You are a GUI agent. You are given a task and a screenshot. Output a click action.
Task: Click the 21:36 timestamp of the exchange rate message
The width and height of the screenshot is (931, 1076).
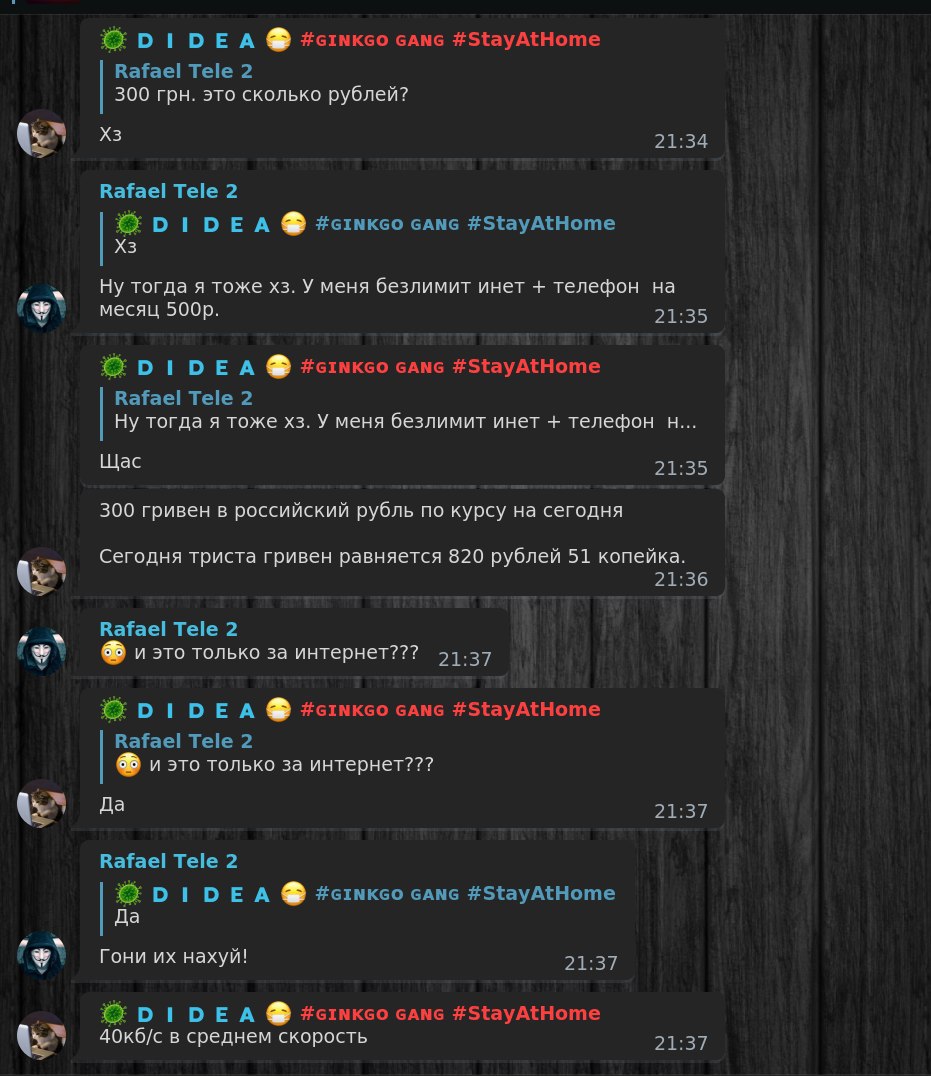(x=681, y=579)
